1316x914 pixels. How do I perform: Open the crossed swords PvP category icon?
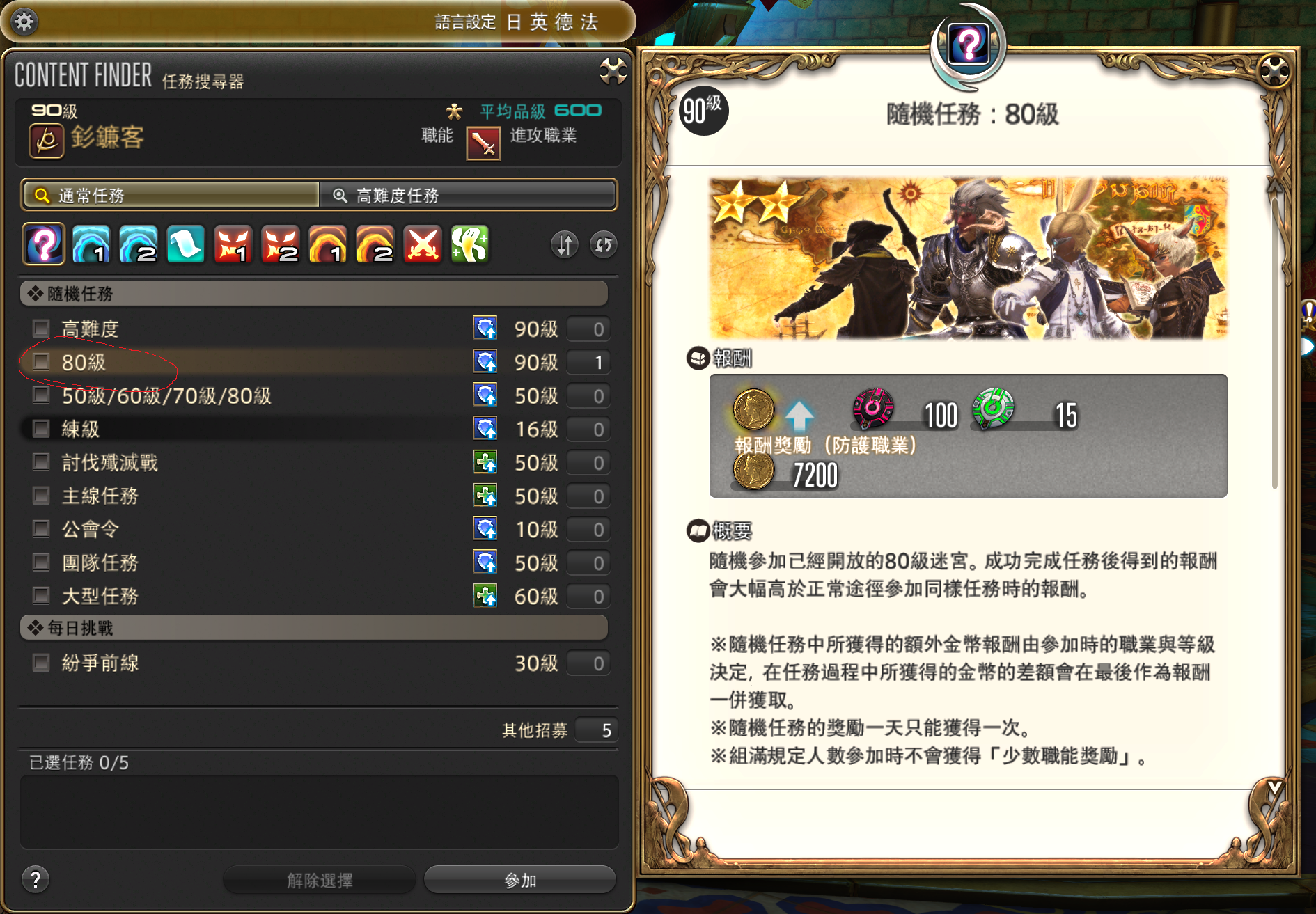click(423, 244)
